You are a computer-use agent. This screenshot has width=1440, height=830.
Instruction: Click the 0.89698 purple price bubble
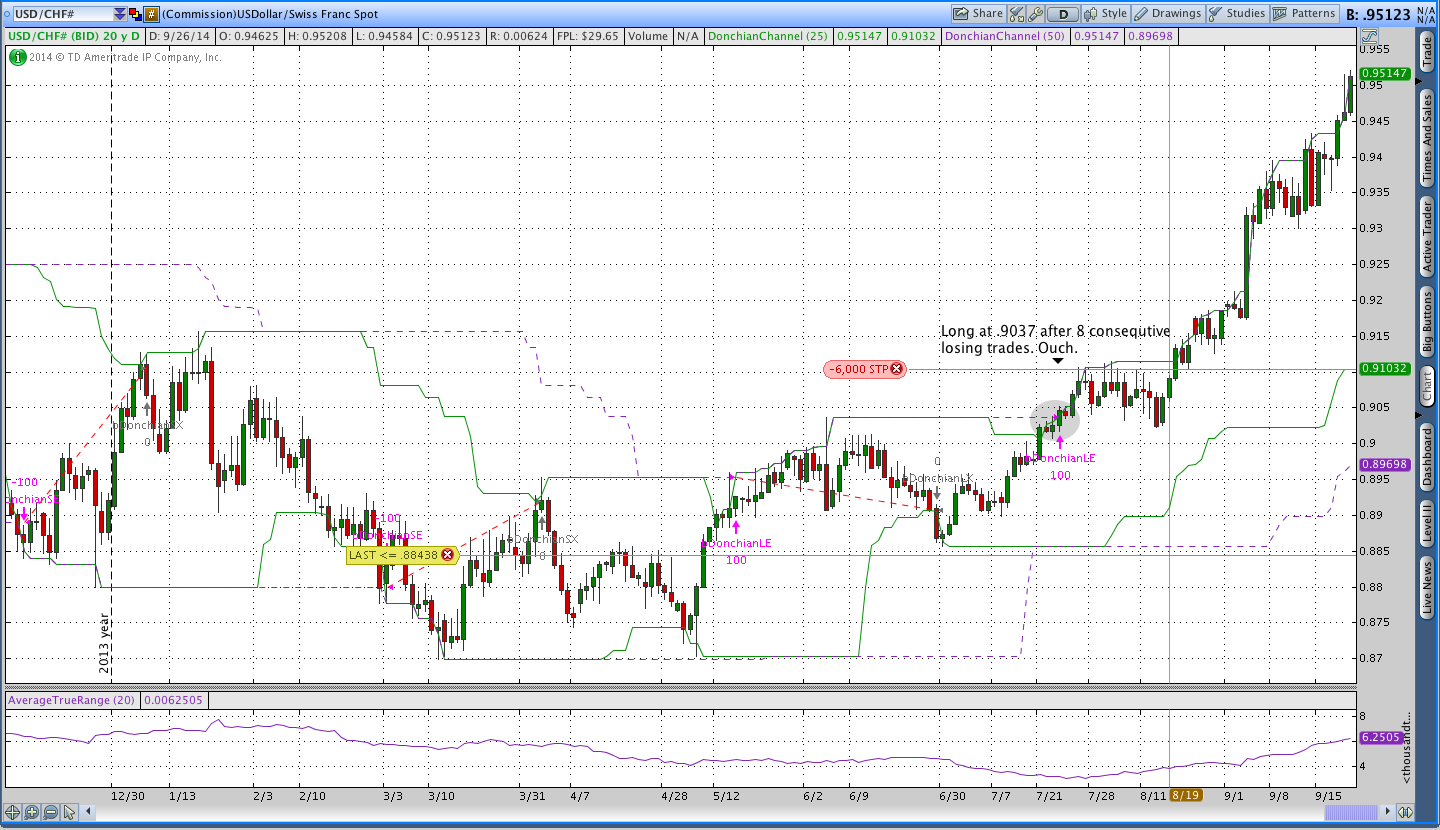pyautogui.click(x=1385, y=464)
